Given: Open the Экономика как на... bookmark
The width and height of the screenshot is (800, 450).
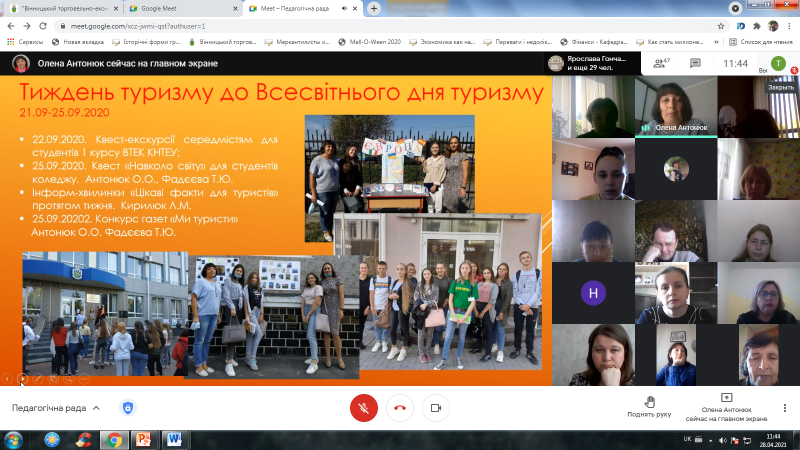Looking at the screenshot, I should [442, 42].
